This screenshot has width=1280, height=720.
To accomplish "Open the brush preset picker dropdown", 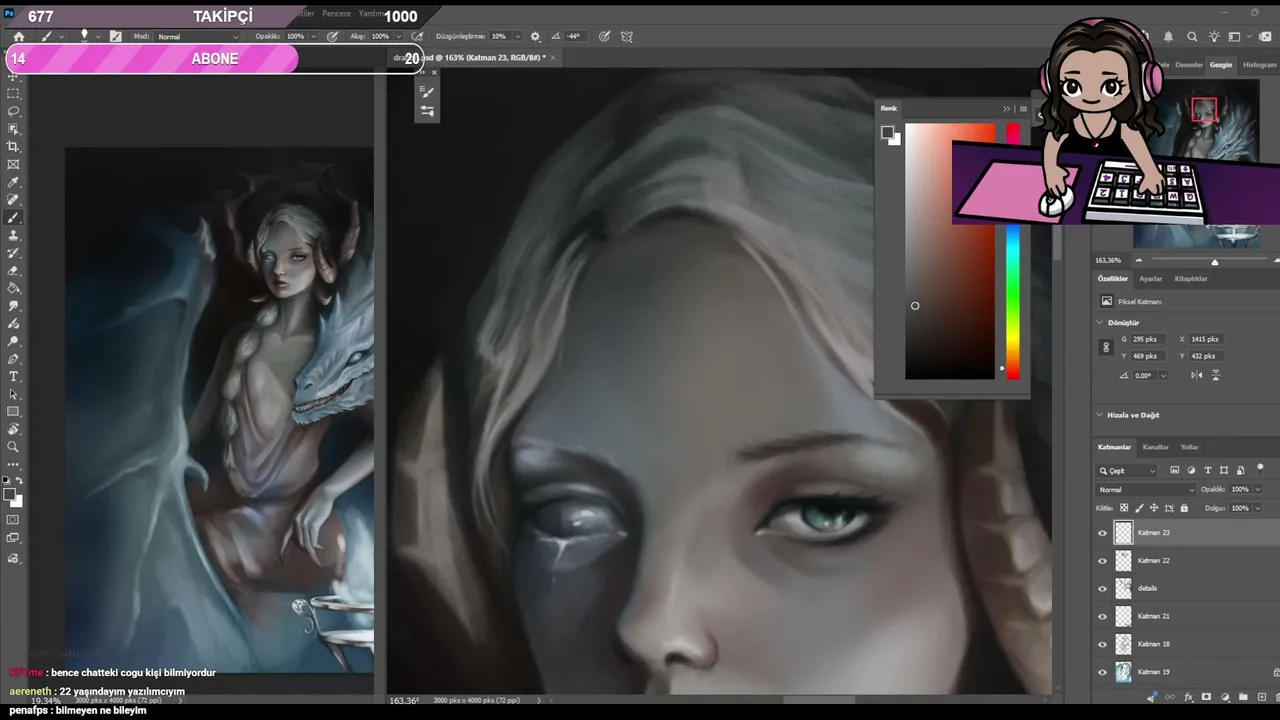I will coord(98,37).
